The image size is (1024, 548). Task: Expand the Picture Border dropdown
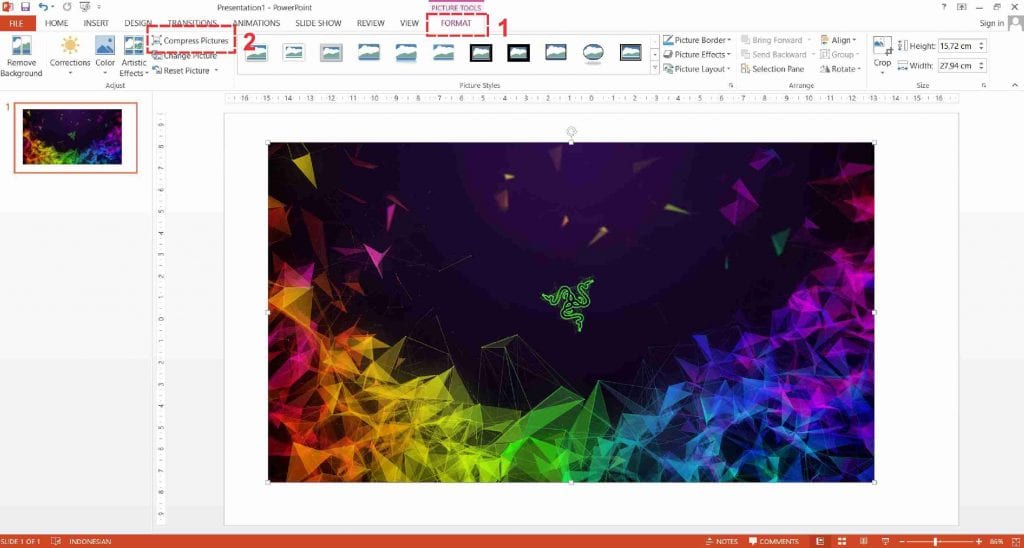click(x=702, y=40)
